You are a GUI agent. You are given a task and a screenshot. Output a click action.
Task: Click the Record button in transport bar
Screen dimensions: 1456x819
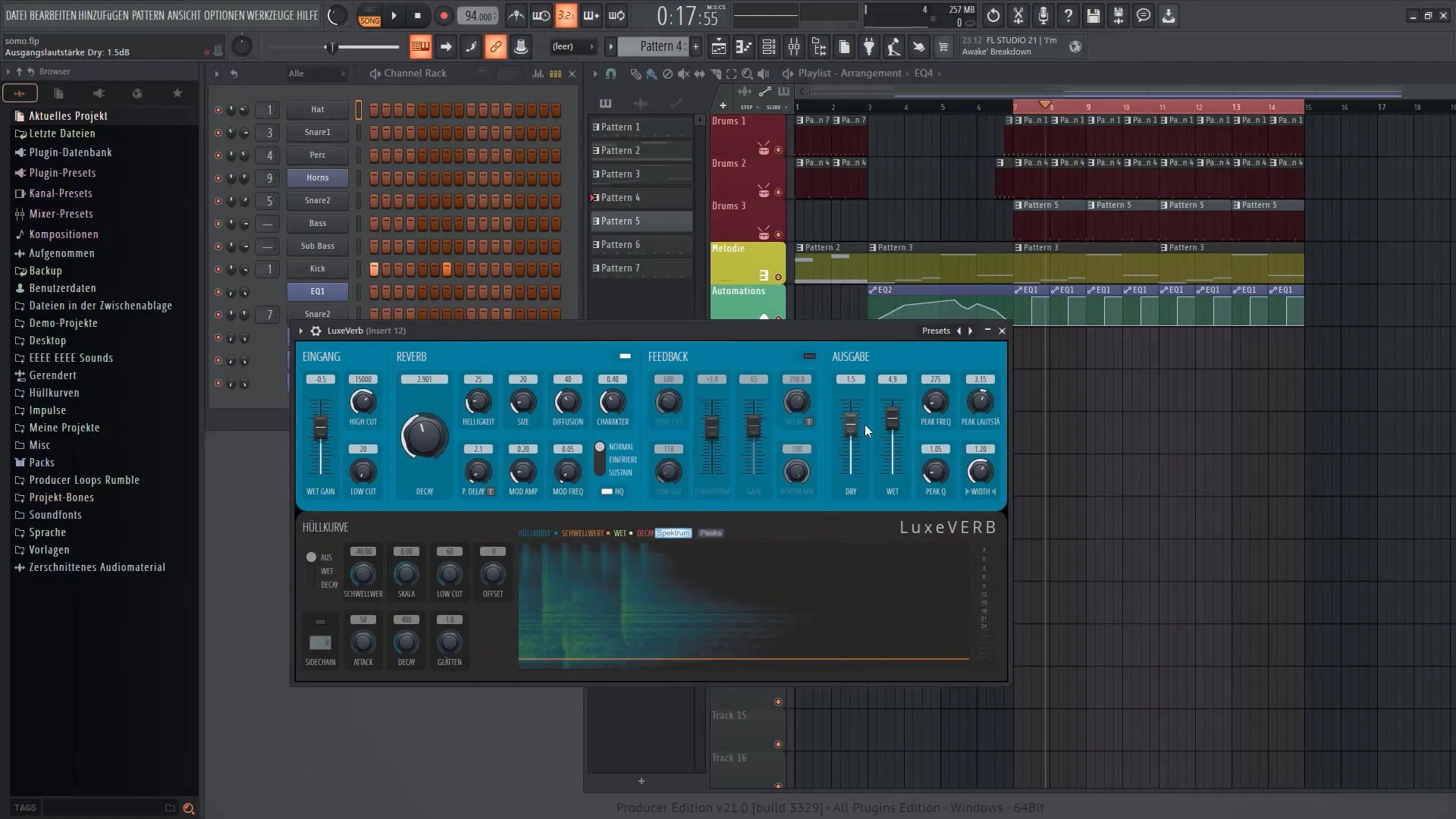(443, 15)
